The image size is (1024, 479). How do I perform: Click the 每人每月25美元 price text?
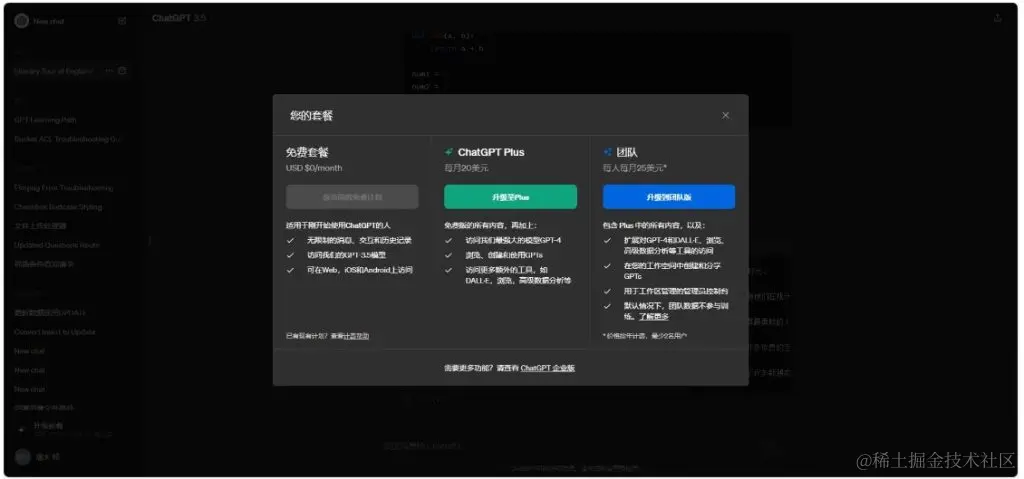635,168
